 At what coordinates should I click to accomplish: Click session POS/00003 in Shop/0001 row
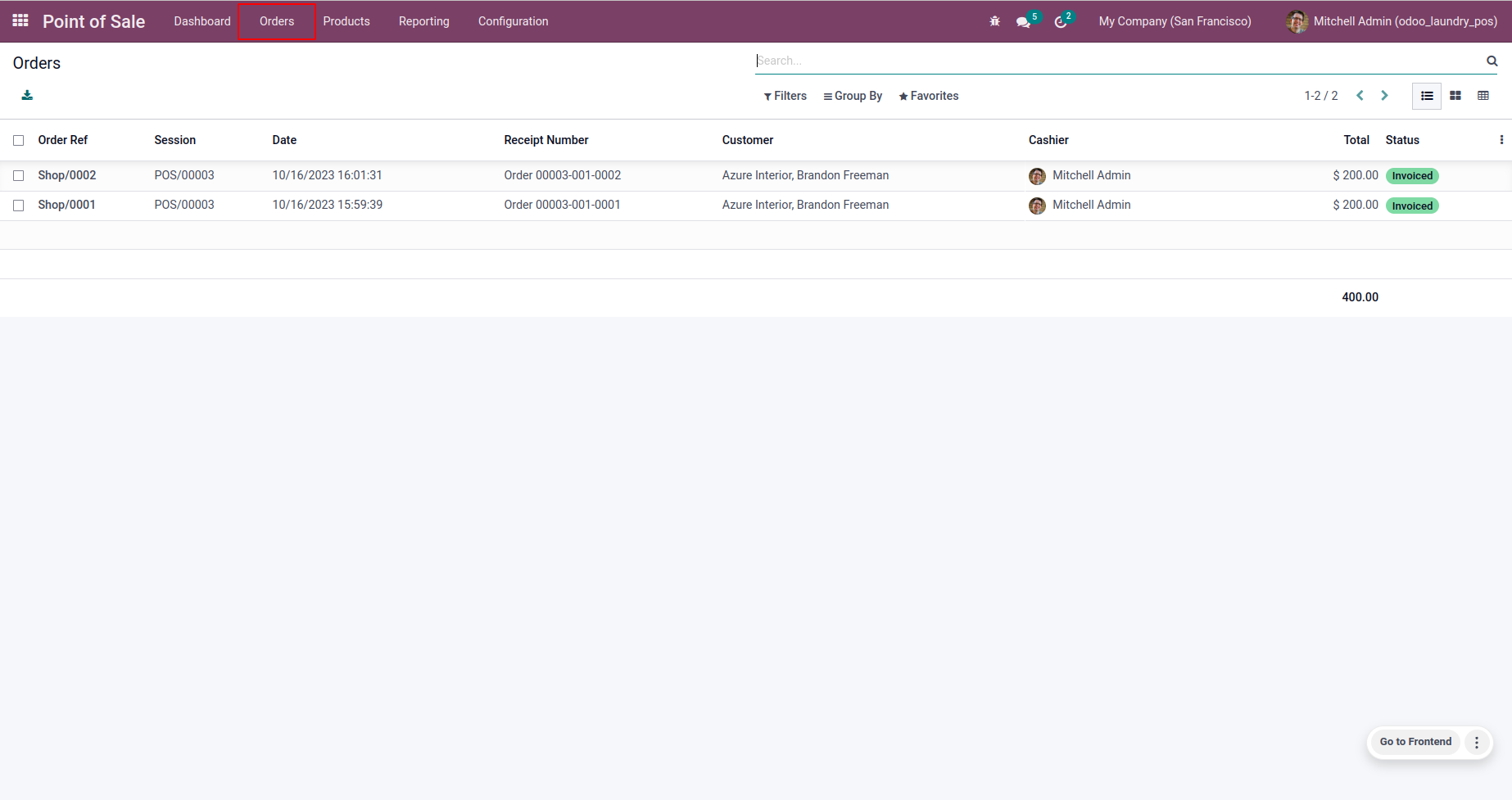tap(184, 205)
